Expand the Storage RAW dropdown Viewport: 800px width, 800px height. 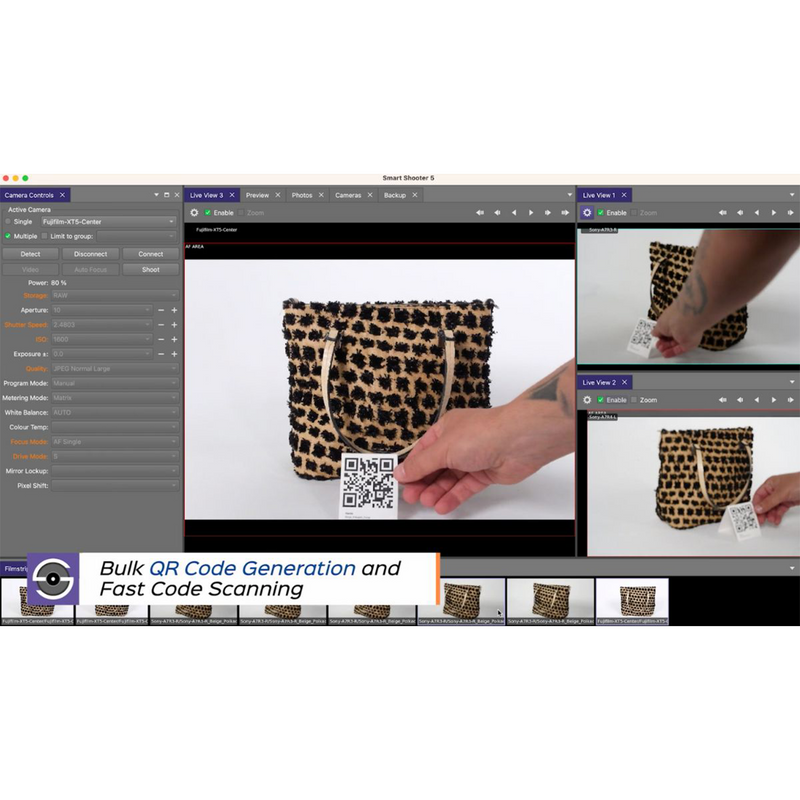tap(114, 296)
